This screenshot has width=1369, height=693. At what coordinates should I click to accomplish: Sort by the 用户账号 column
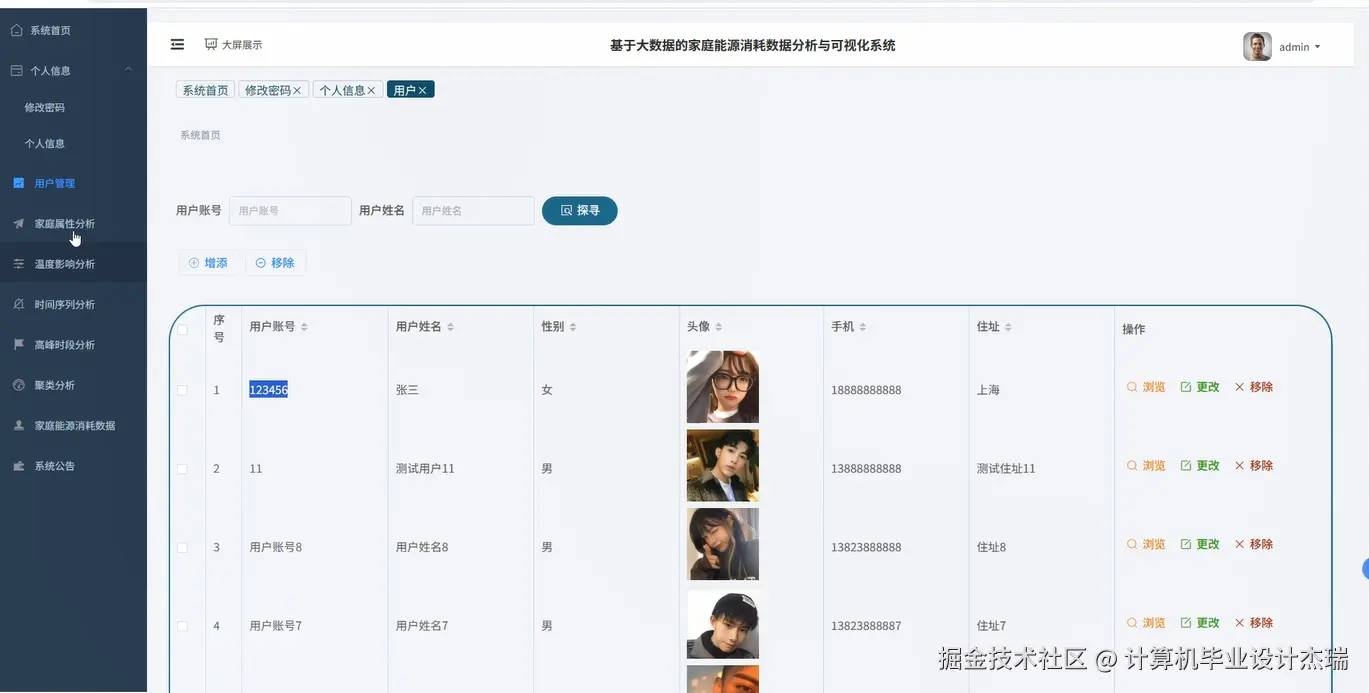(x=304, y=327)
